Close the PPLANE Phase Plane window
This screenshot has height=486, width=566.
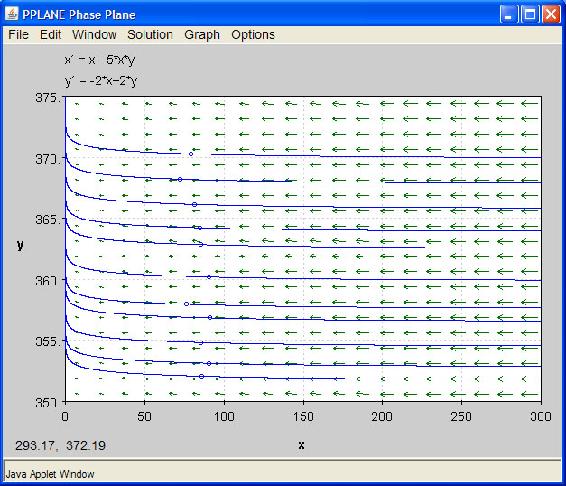pyautogui.click(x=551, y=14)
